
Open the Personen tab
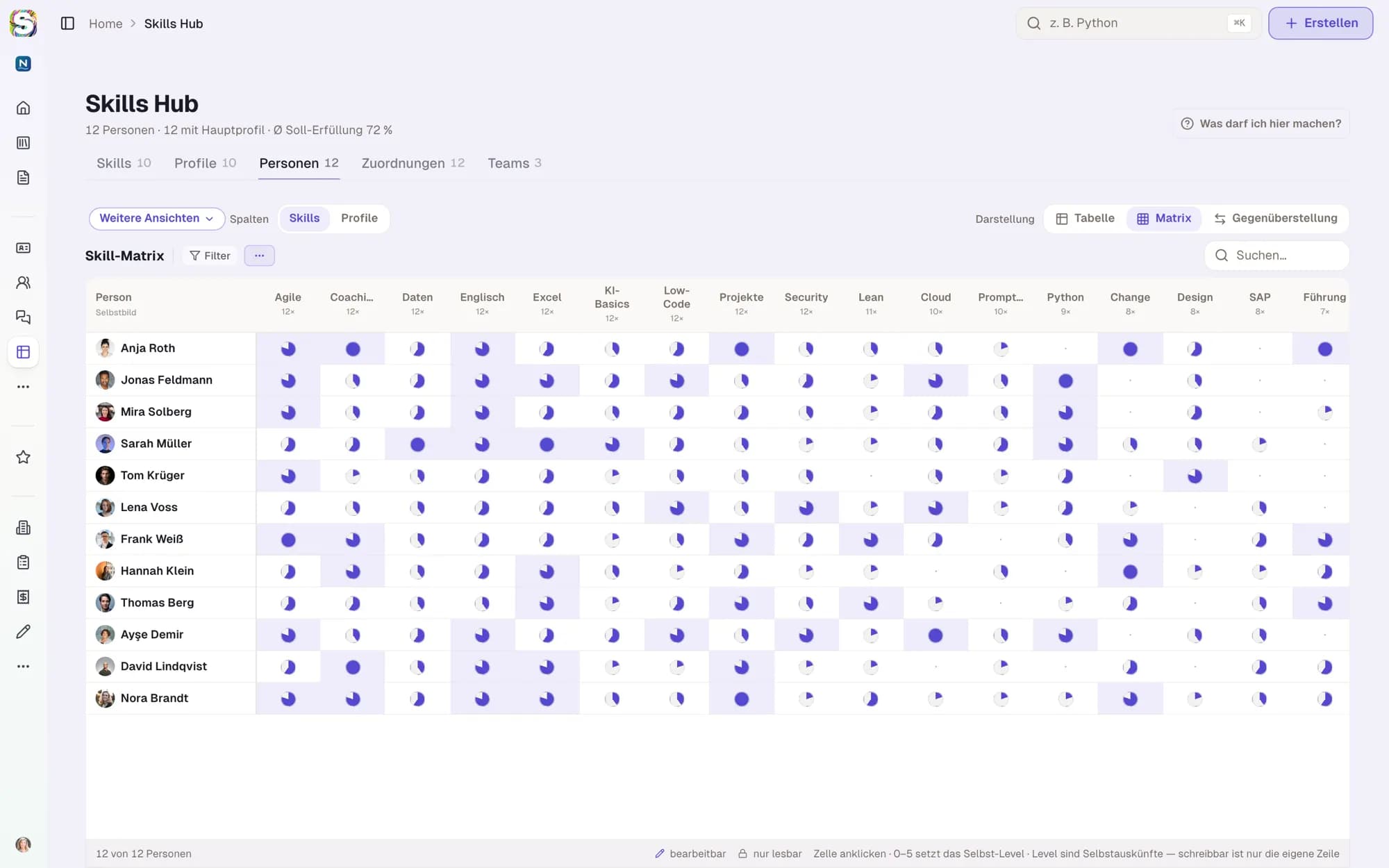click(299, 163)
